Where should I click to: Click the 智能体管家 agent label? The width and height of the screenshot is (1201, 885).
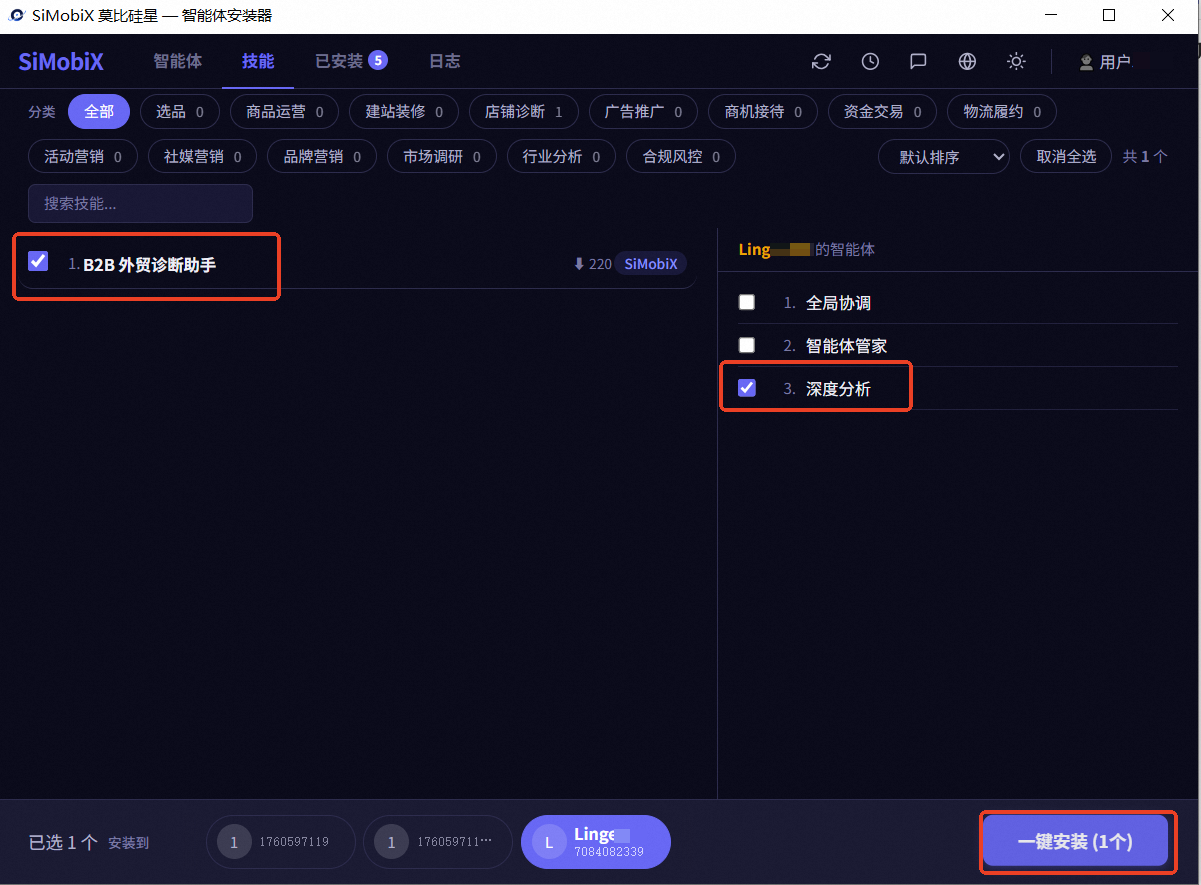(846, 346)
